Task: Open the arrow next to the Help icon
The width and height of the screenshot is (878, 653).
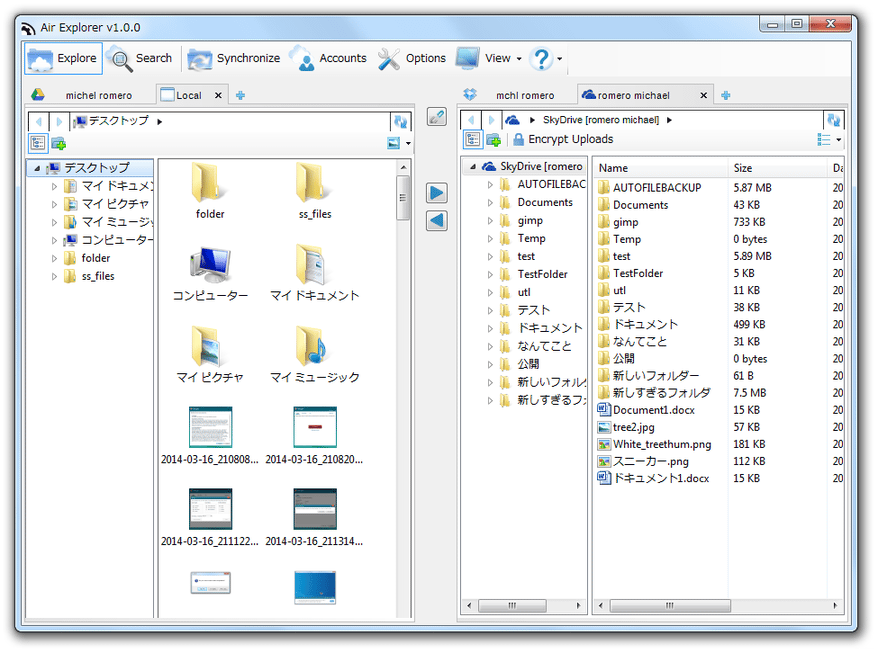Action: coord(559,59)
